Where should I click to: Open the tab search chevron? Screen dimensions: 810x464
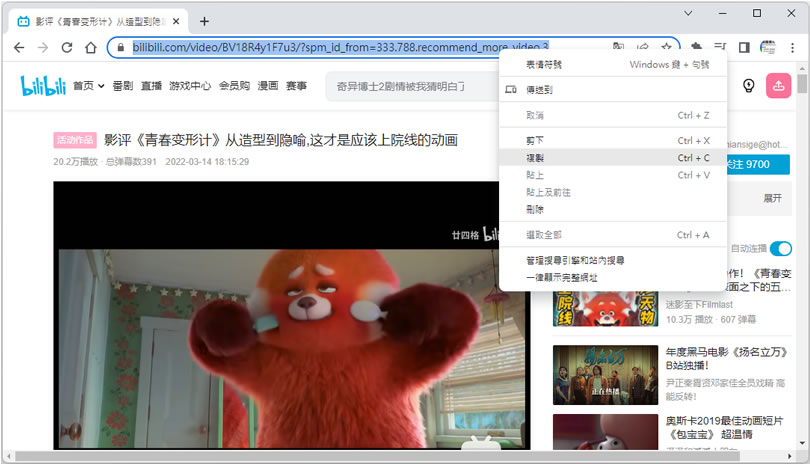pyautogui.click(x=688, y=13)
